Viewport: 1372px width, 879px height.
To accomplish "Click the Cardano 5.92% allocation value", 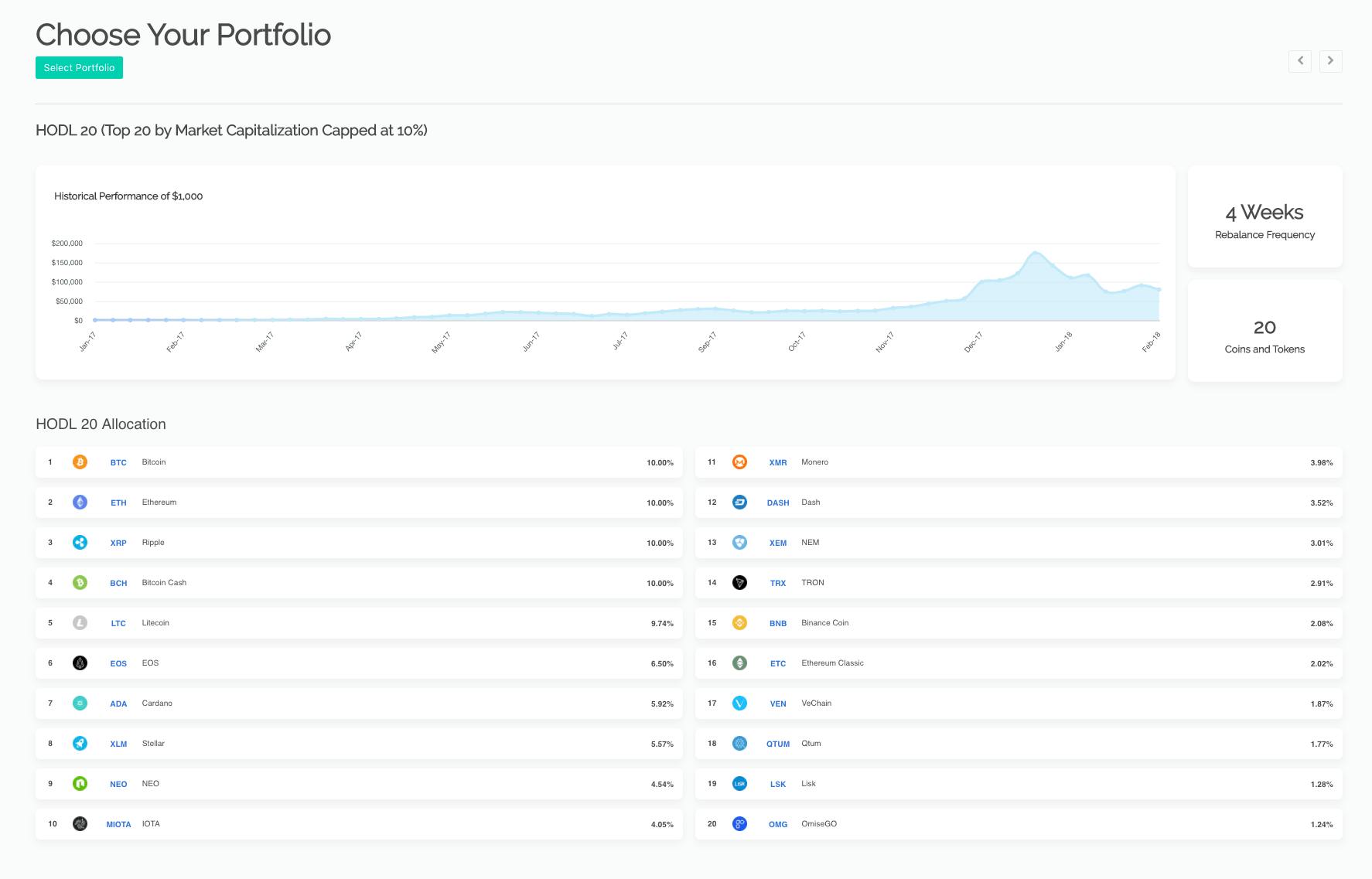I will pyautogui.click(x=662, y=704).
